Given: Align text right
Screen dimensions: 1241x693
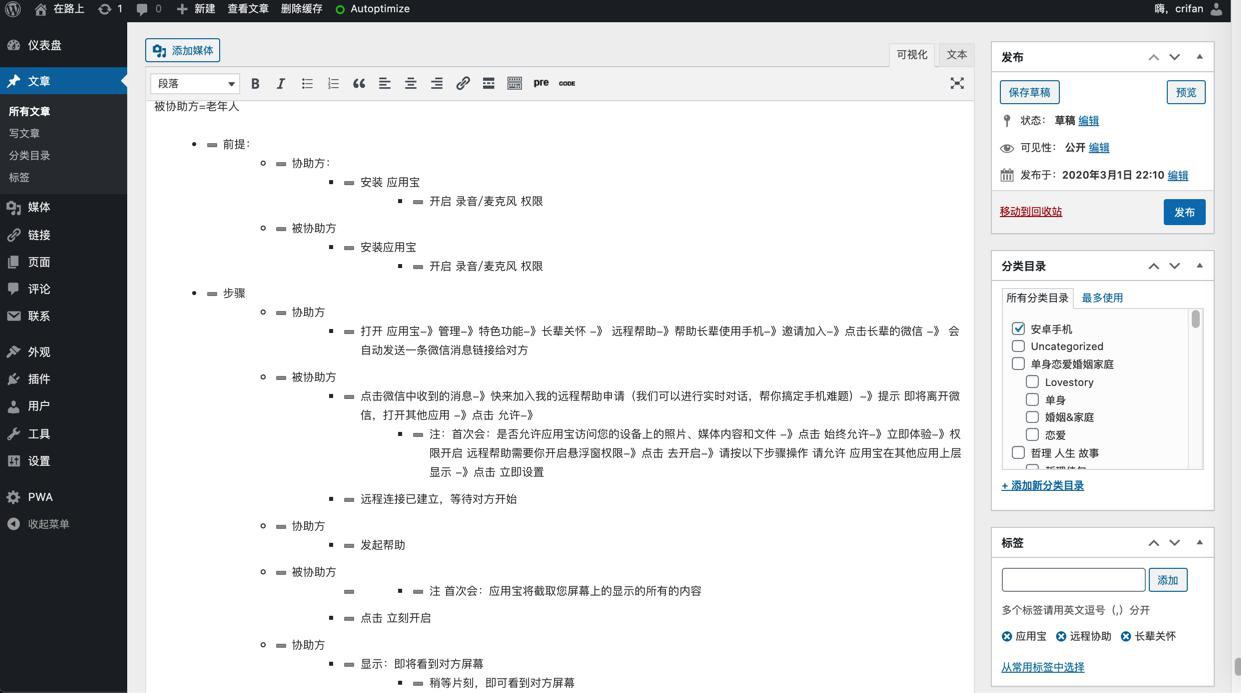Looking at the screenshot, I should tap(436, 83).
